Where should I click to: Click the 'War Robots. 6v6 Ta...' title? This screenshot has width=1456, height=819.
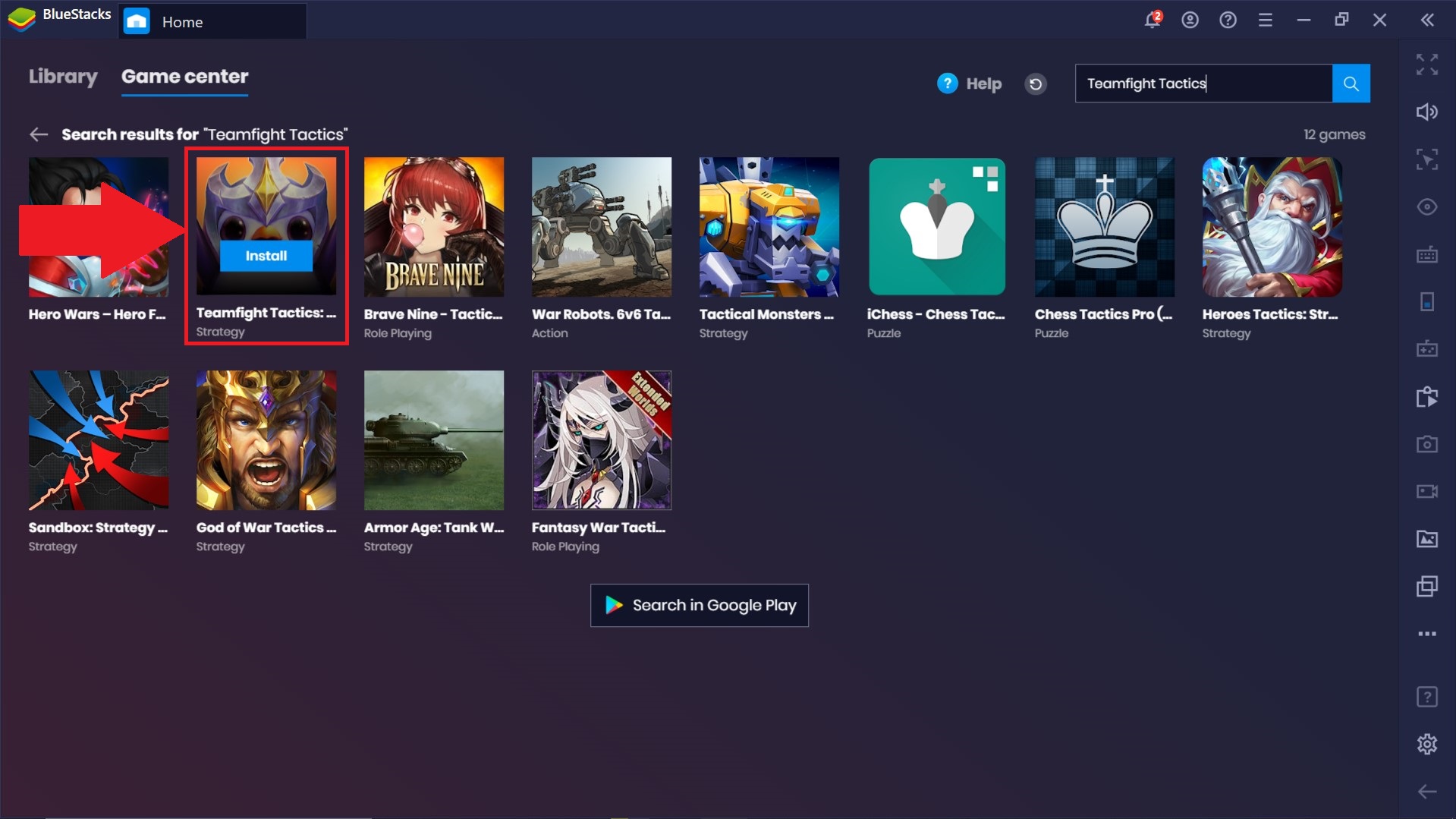click(601, 314)
